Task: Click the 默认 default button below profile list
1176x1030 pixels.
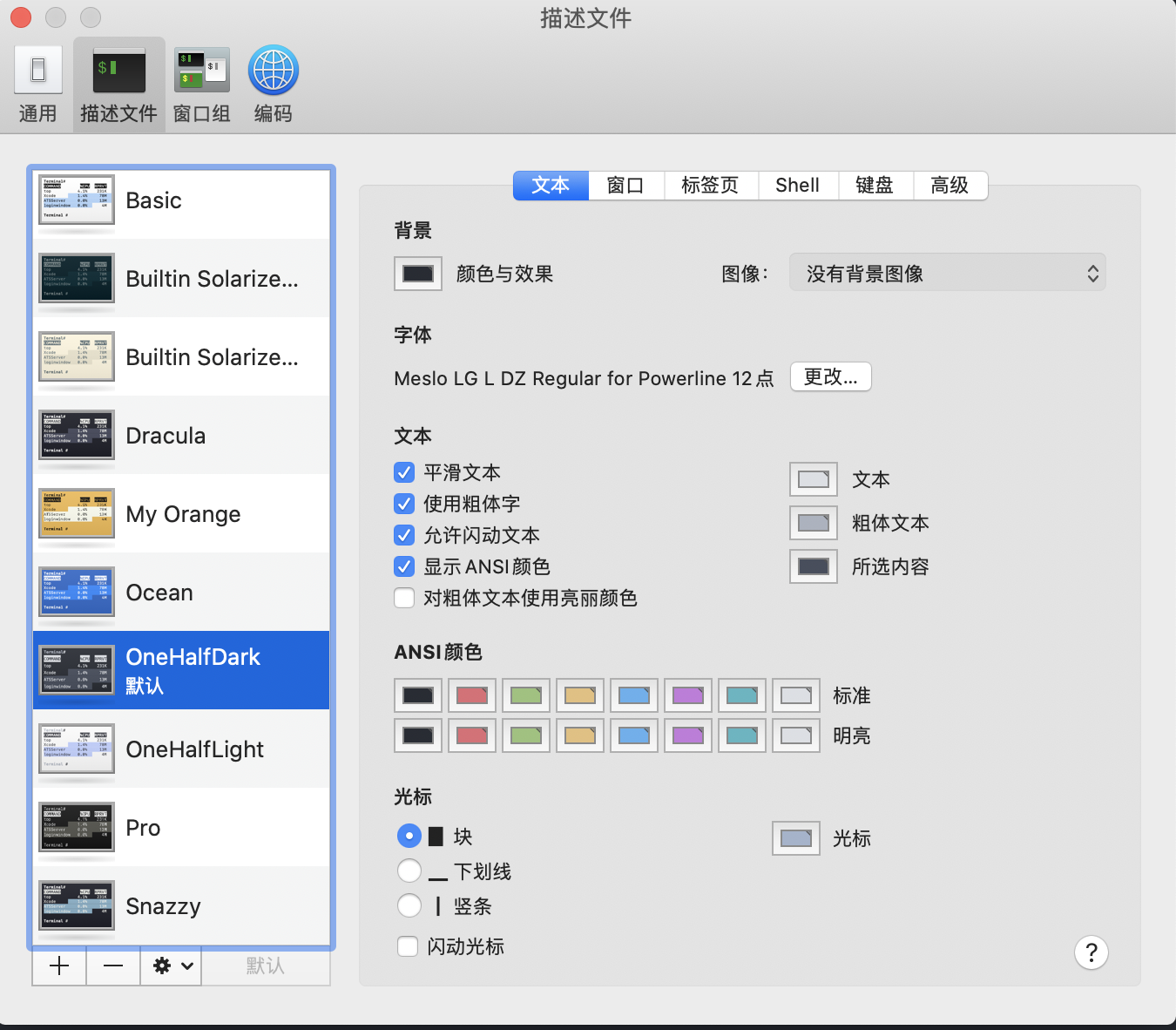Action: click(266, 966)
